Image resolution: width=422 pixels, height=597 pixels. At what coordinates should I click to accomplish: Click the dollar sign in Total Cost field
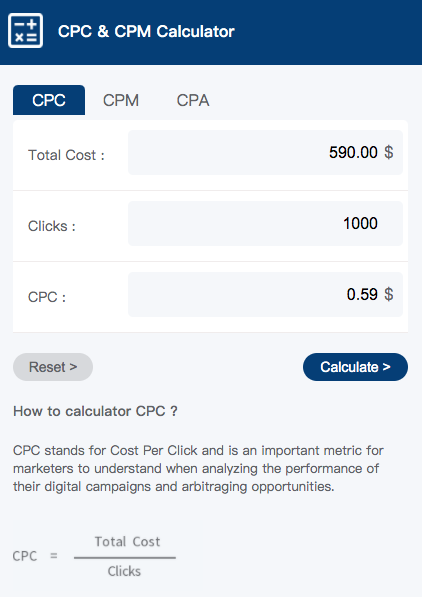(388, 152)
